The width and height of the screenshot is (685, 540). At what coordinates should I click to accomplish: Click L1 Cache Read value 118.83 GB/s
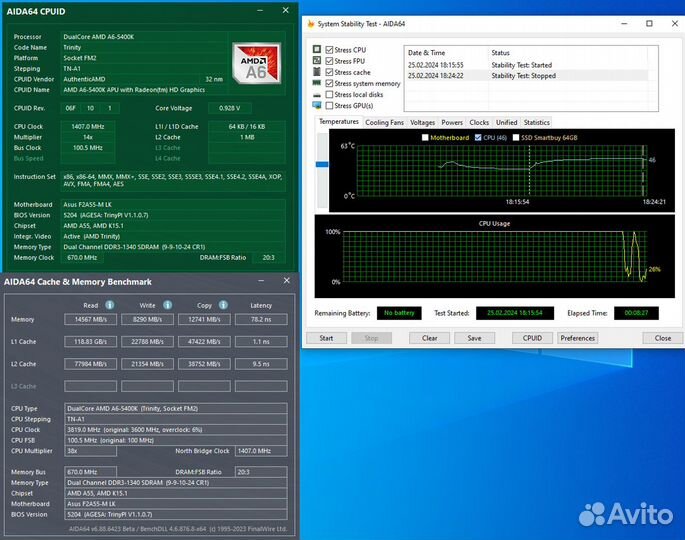pos(90,342)
